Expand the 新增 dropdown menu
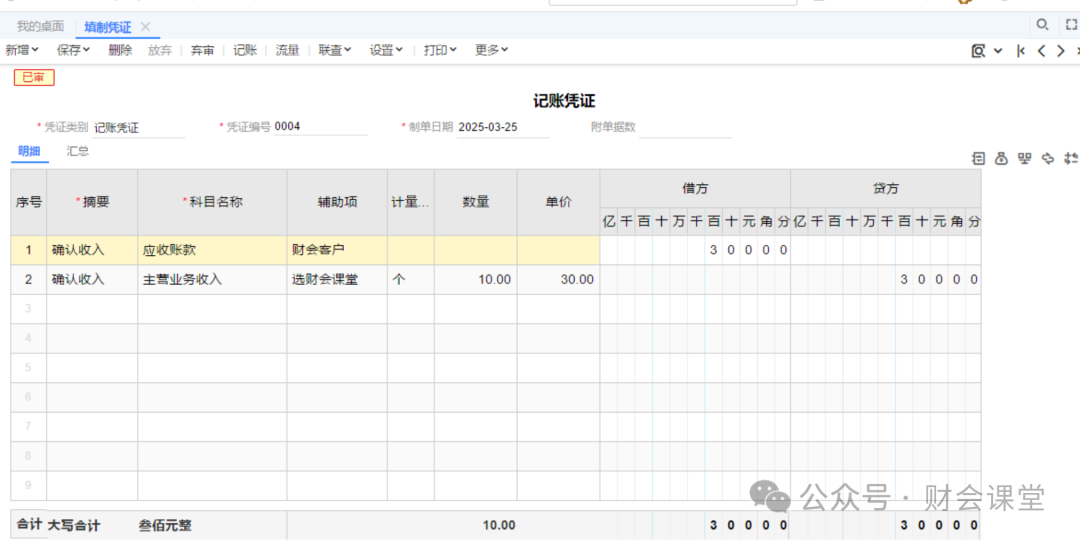This screenshot has height=541, width=1080. point(22,50)
